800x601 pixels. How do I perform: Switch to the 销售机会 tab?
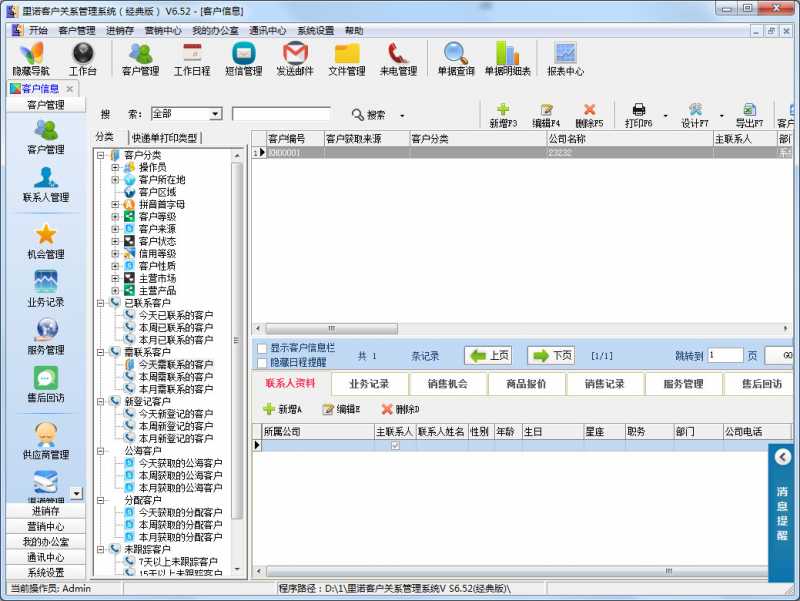click(x=446, y=383)
